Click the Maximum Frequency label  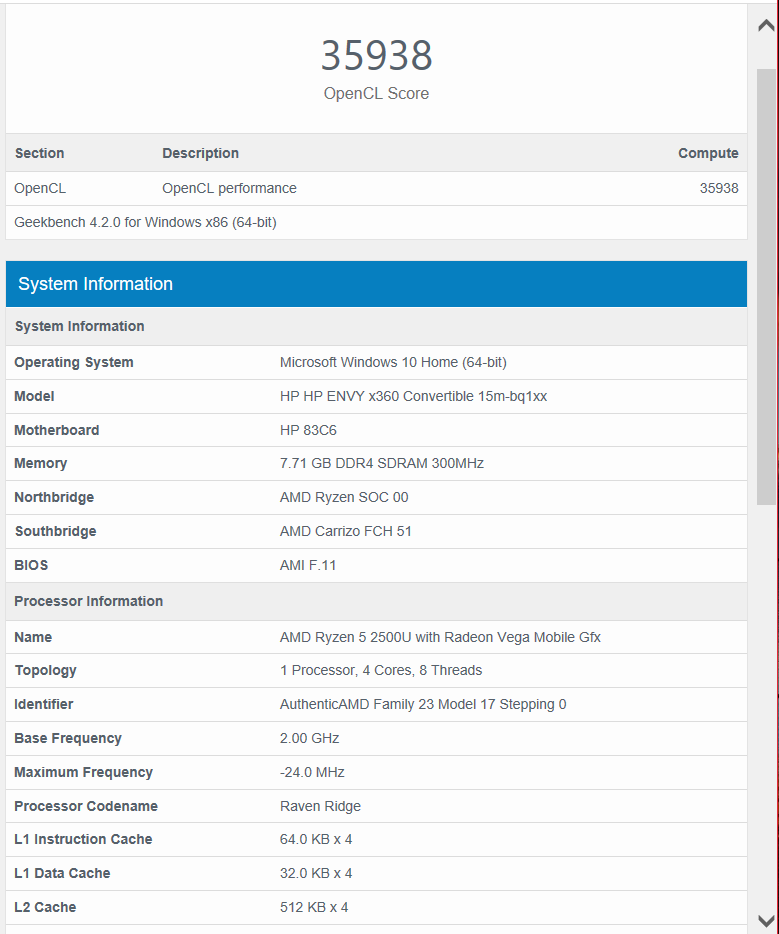pos(83,773)
